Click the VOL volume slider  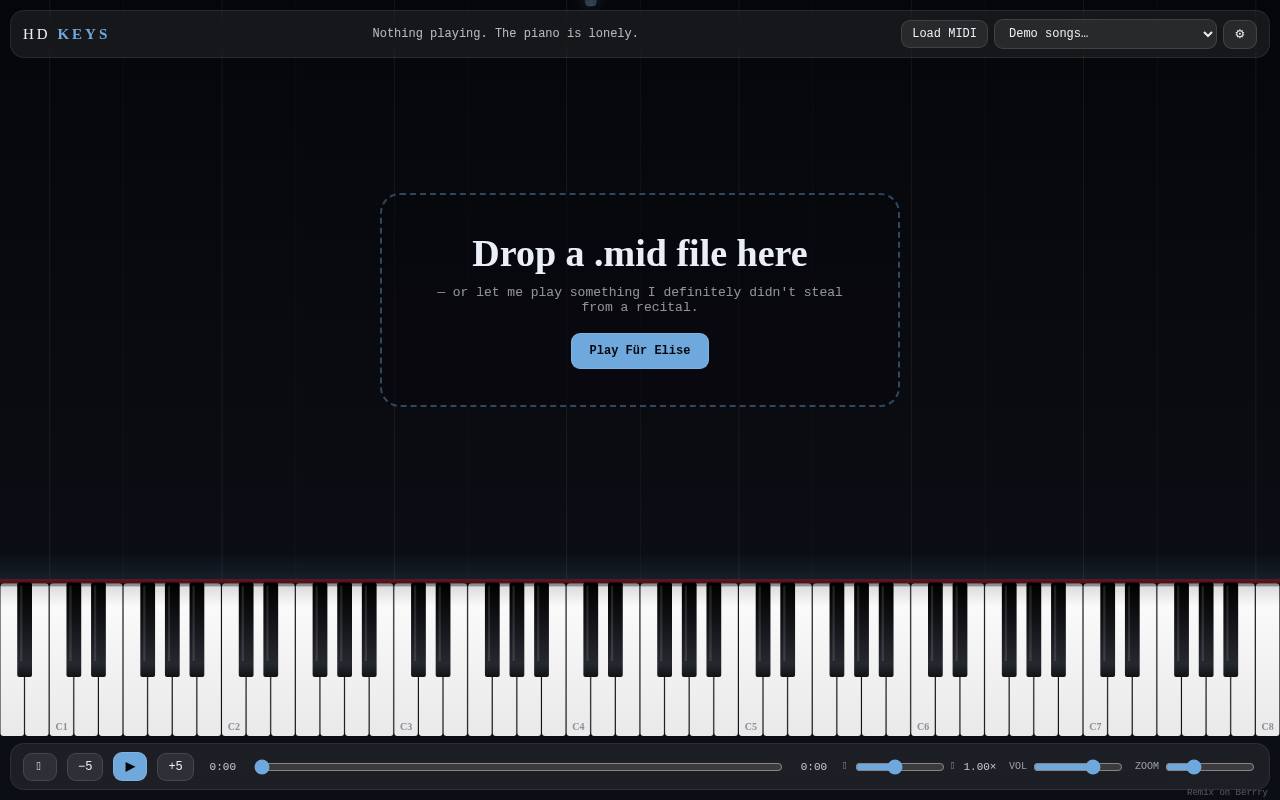(1078, 767)
